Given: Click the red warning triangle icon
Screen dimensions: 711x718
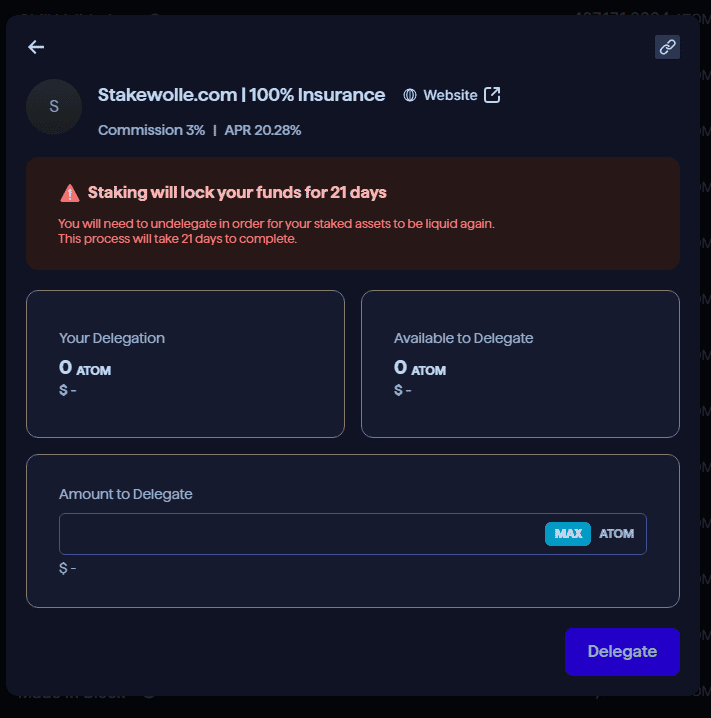Looking at the screenshot, I should coord(70,193).
